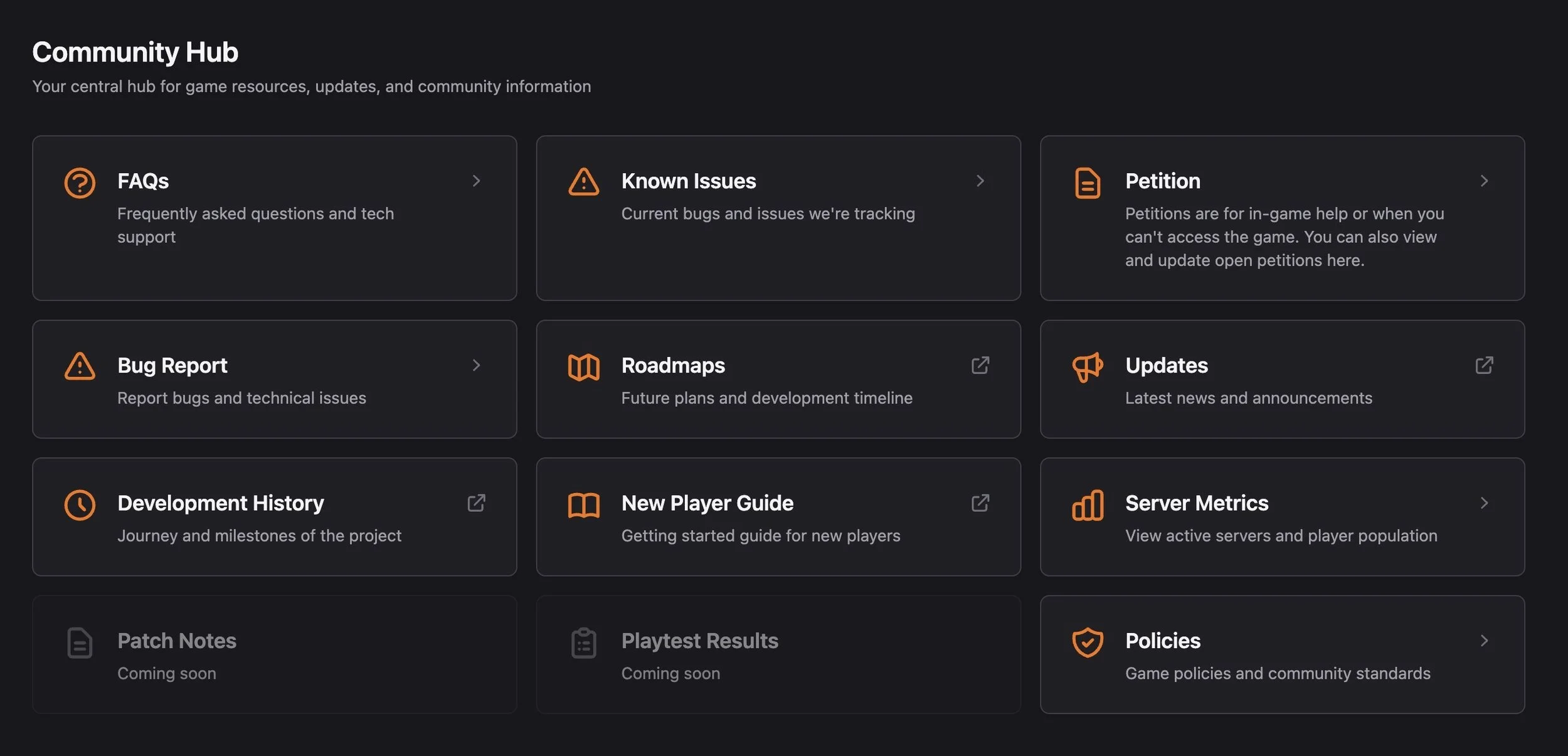Go to the Bug Report title
The width and height of the screenshot is (1568, 756).
click(x=172, y=365)
